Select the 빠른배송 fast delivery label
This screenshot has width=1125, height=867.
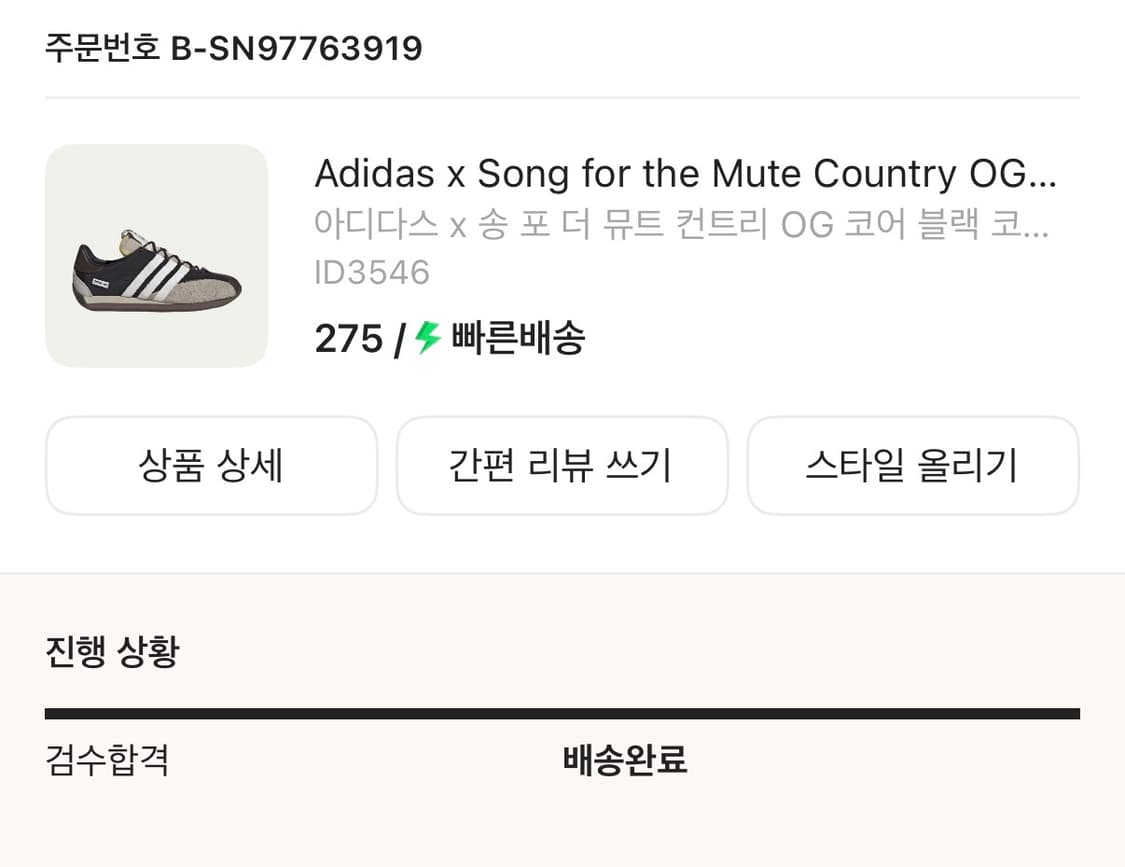click(x=518, y=340)
